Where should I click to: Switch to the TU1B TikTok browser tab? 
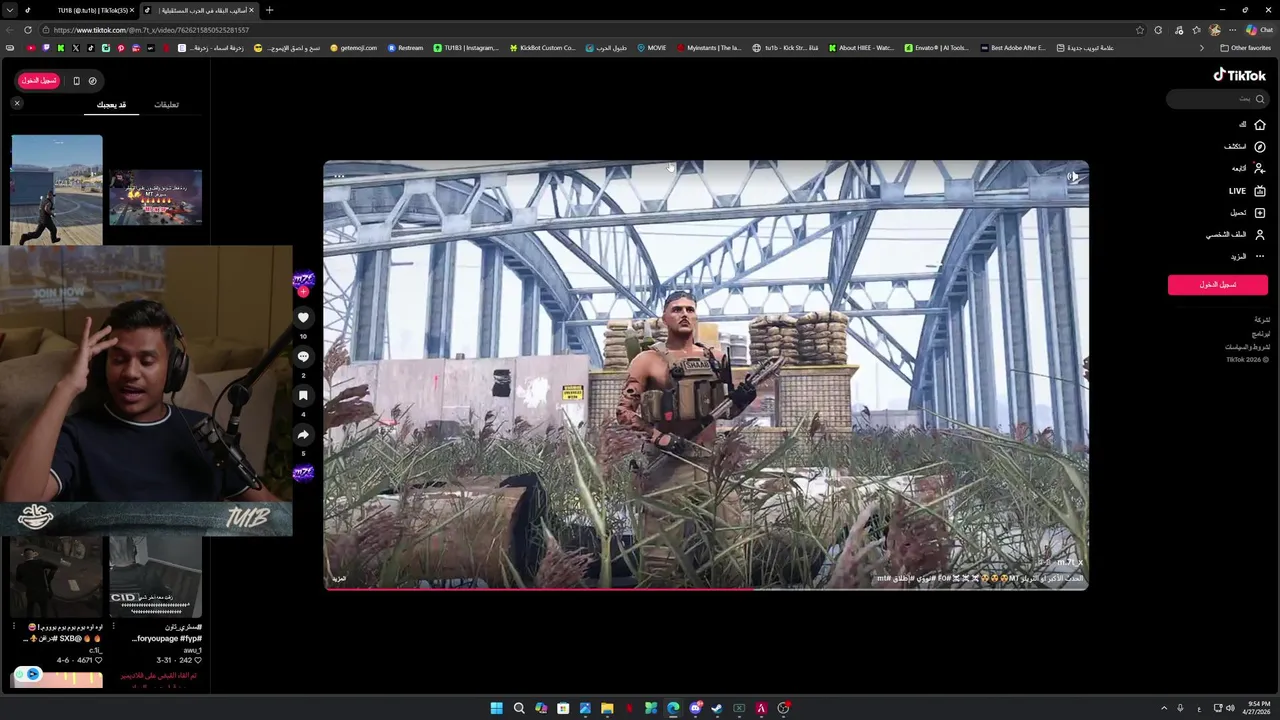80,10
